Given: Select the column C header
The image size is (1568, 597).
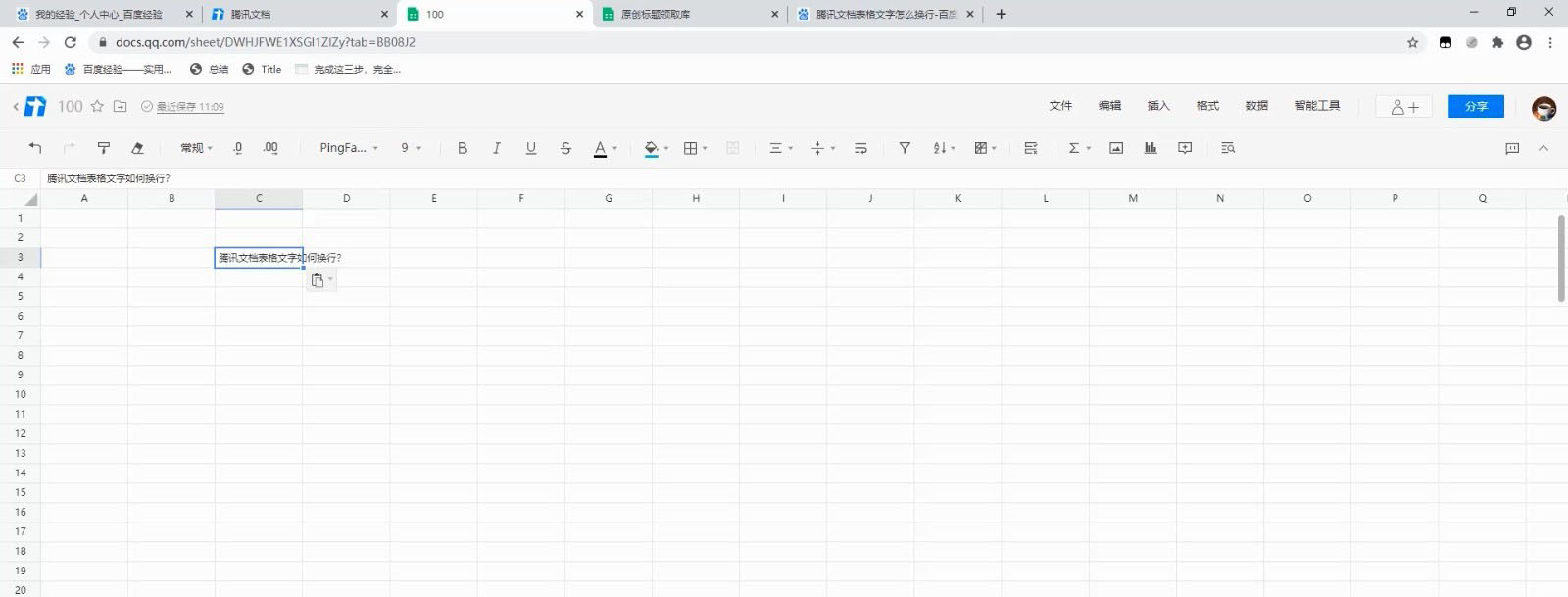Looking at the screenshot, I should tap(259, 198).
